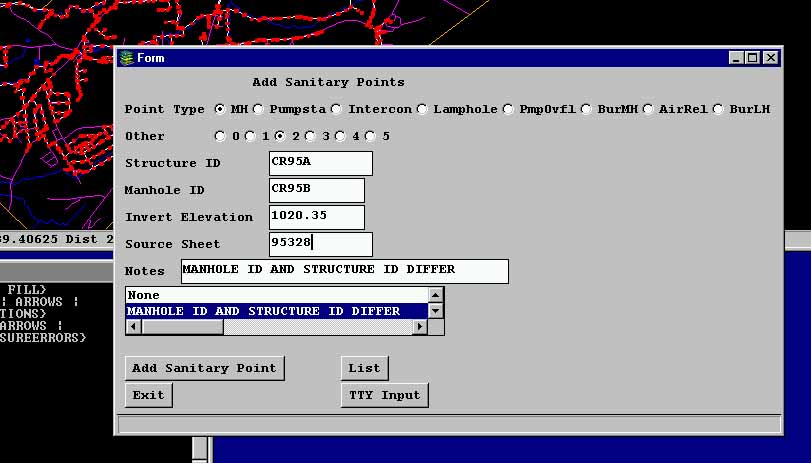Select AirRel as the point type
Image resolution: width=811 pixels, height=463 pixels.
pos(648,109)
